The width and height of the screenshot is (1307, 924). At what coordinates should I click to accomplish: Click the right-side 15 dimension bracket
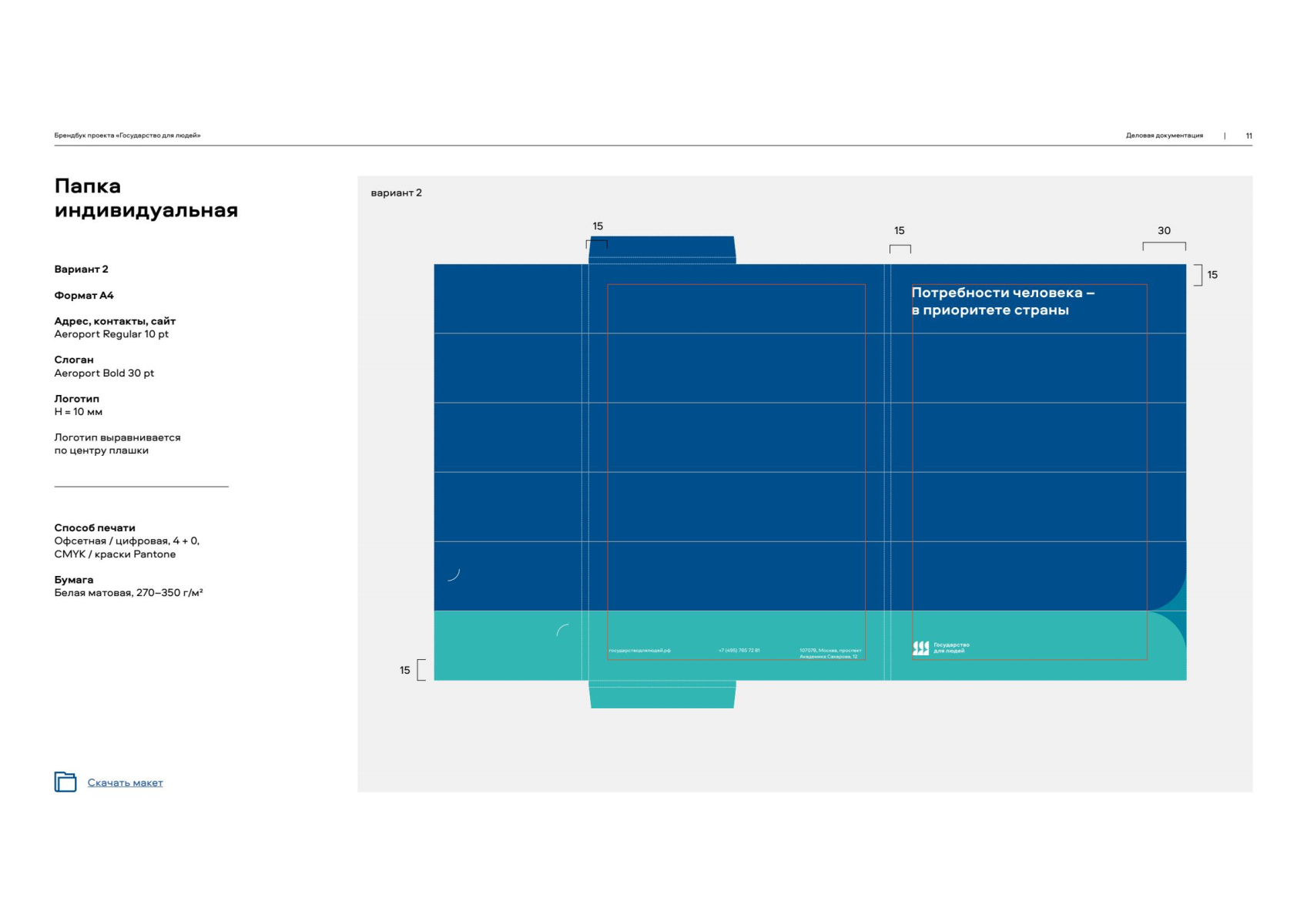coord(1198,275)
